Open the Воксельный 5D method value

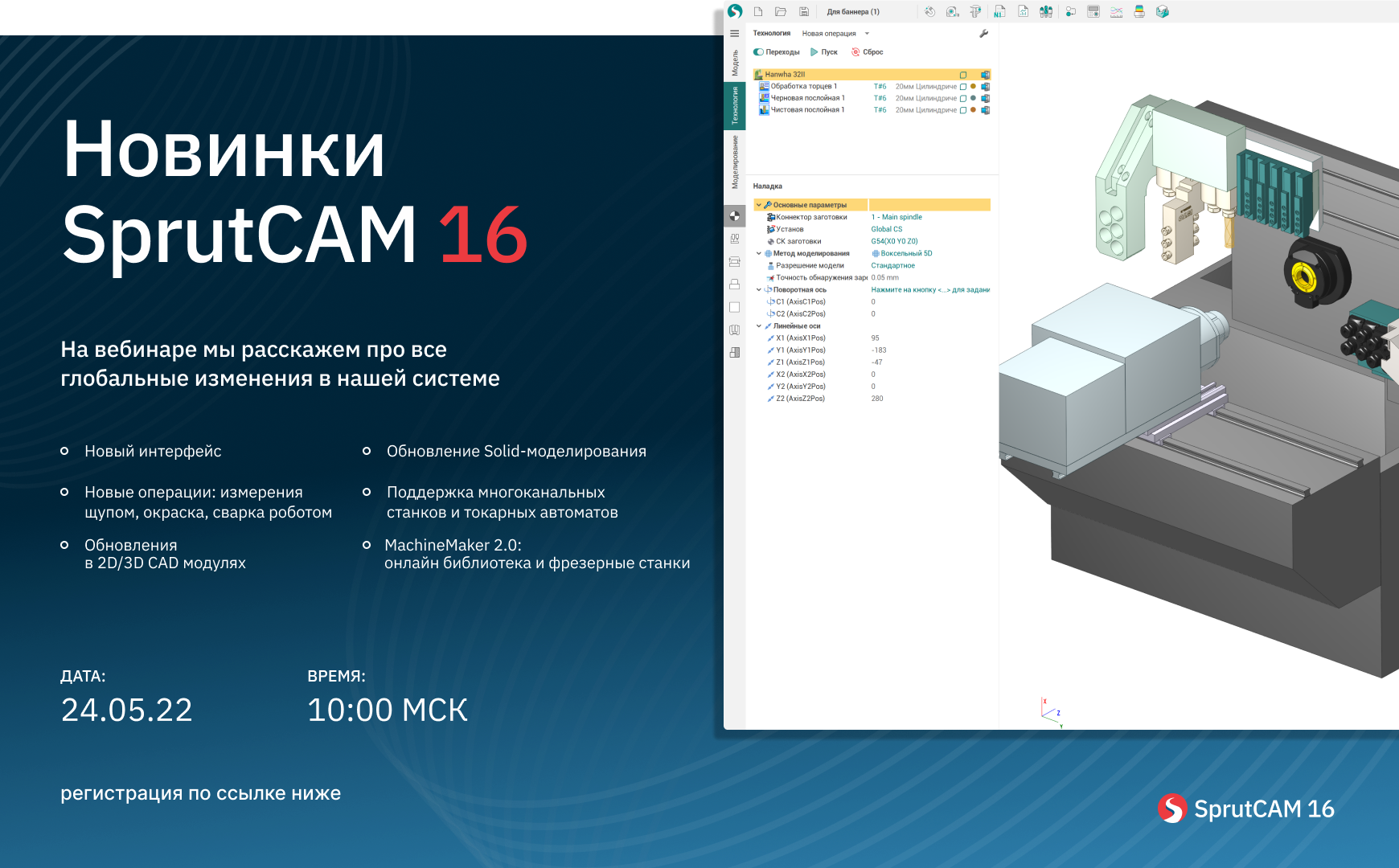tap(902, 253)
